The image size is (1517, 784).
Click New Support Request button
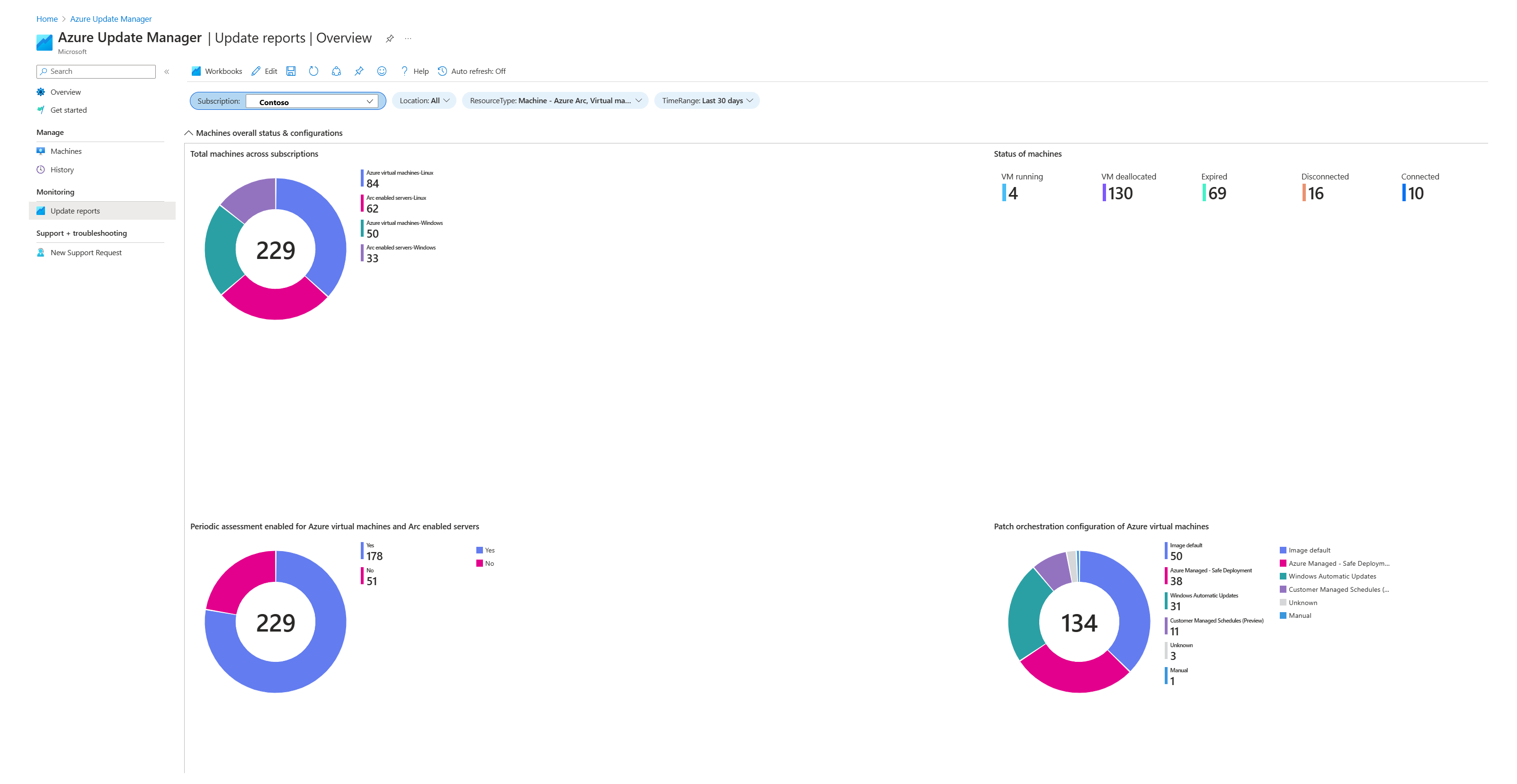[x=85, y=252]
